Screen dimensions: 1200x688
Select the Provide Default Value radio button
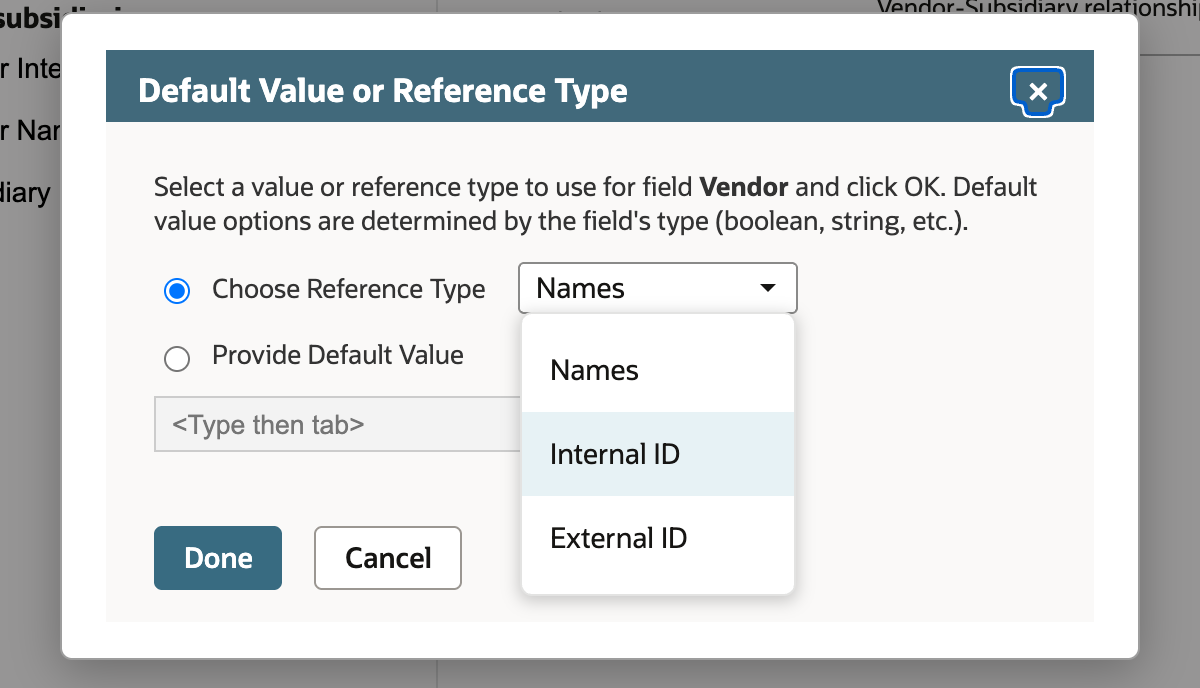point(177,358)
